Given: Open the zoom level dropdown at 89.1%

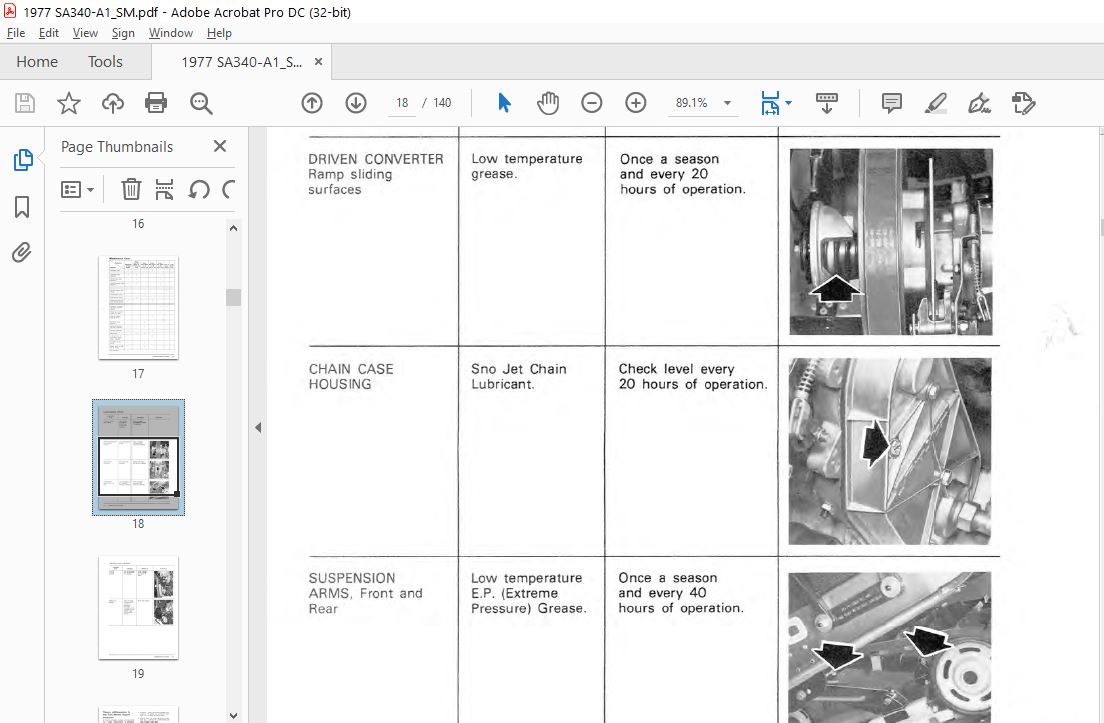Looking at the screenshot, I should pyautogui.click(x=727, y=103).
